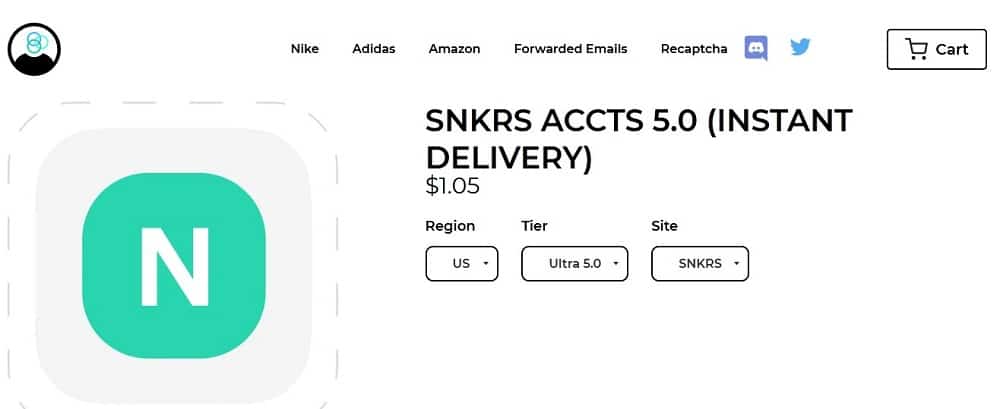1000x409 pixels.
Task: Go to the Amazon menu item
Action: click(x=455, y=49)
